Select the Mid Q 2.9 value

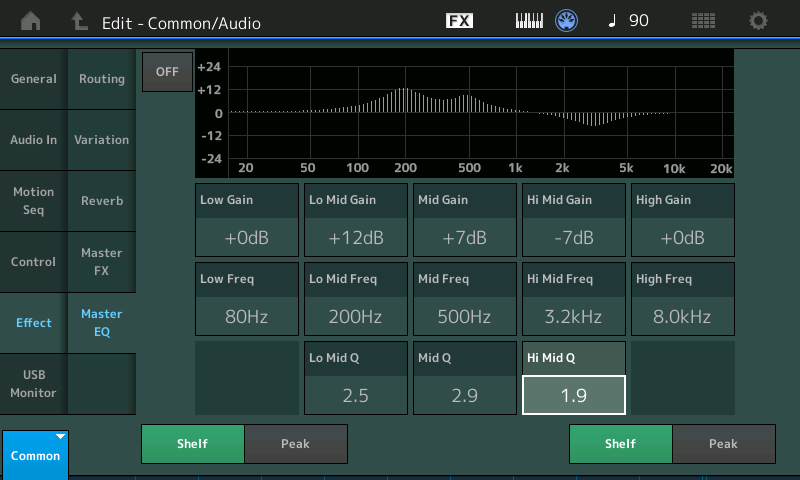coord(465,395)
